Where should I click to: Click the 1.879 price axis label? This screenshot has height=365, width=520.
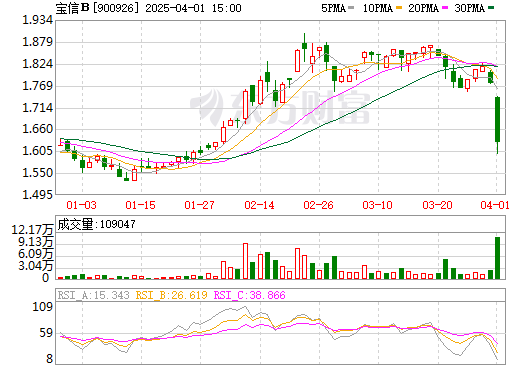pyautogui.click(x=38, y=42)
